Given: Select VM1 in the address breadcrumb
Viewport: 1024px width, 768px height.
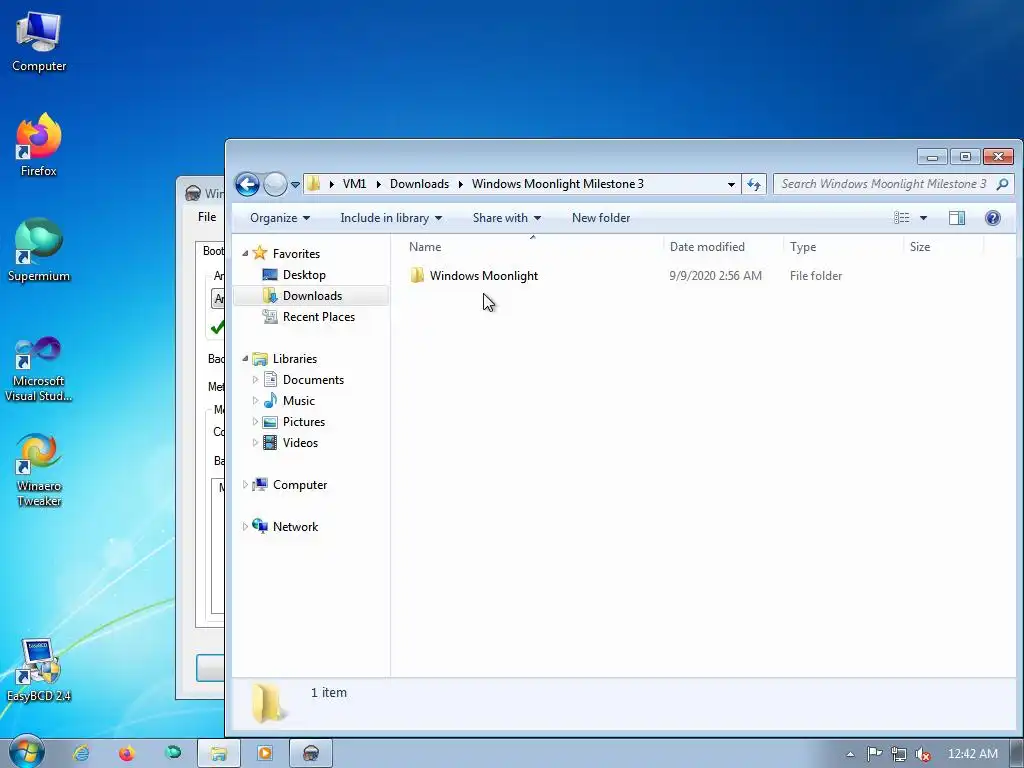Looking at the screenshot, I should (x=355, y=184).
